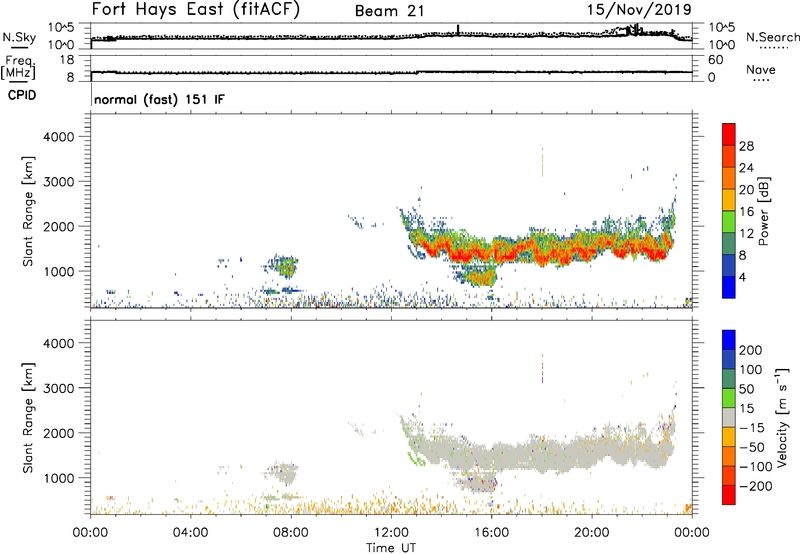Click the gray segment of the velocity colorbar

click(729, 417)
